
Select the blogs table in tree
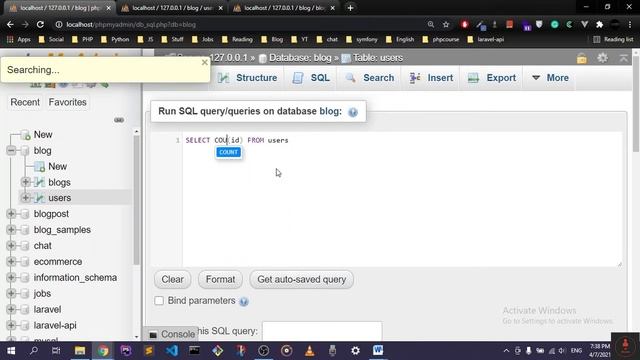[x=59, y=182]
